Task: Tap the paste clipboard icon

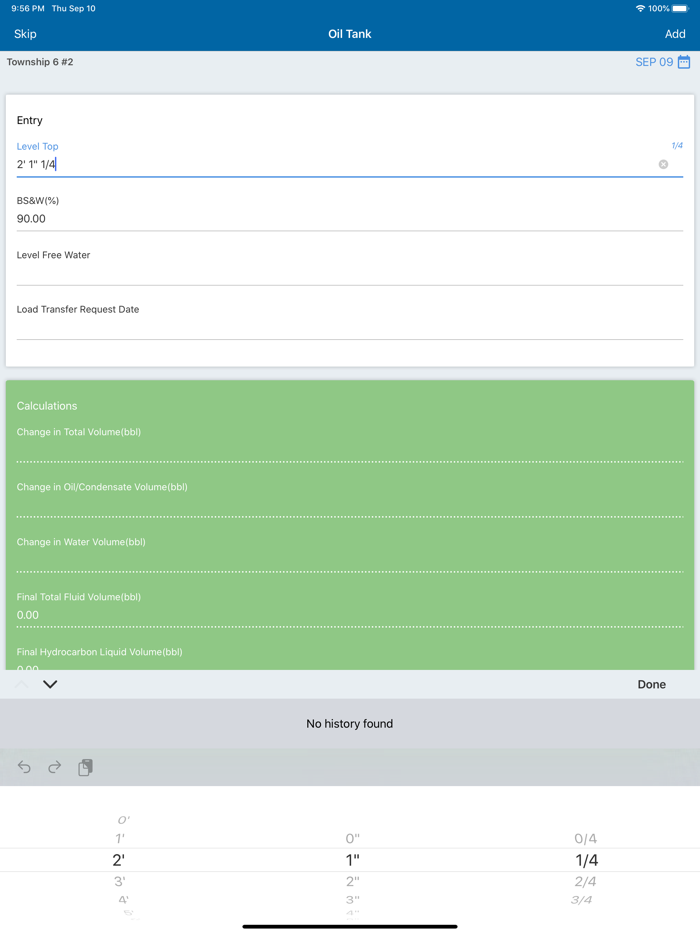Action: point(85,767)
